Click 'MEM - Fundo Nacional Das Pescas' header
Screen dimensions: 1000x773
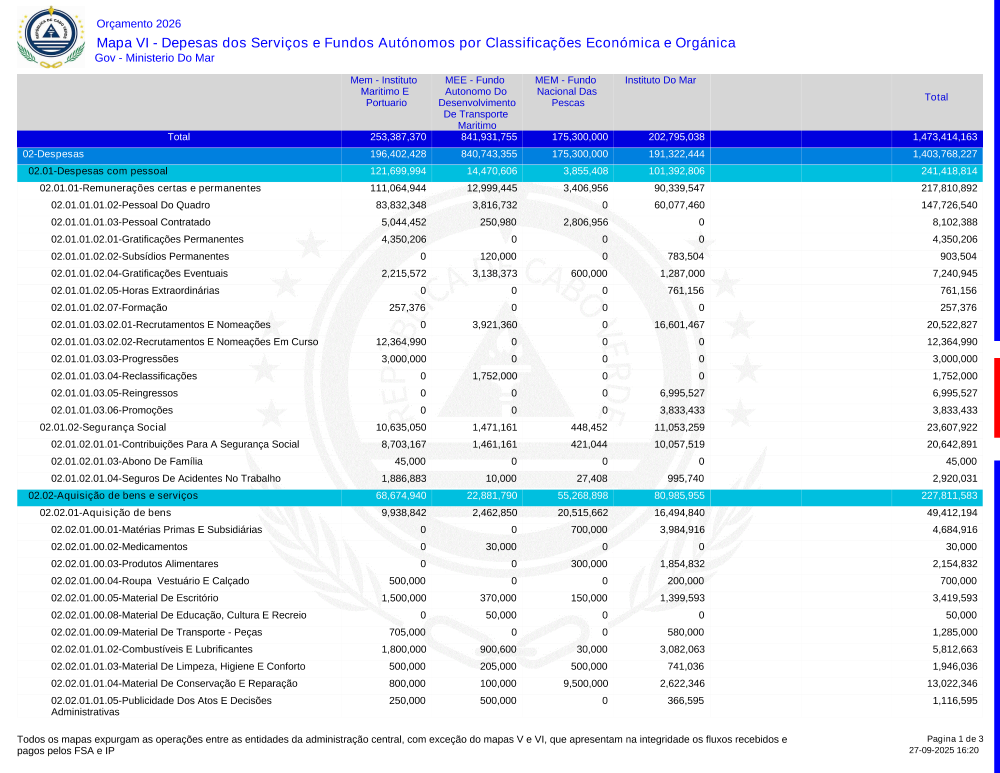pyautogui.click(x=565, y=91)
